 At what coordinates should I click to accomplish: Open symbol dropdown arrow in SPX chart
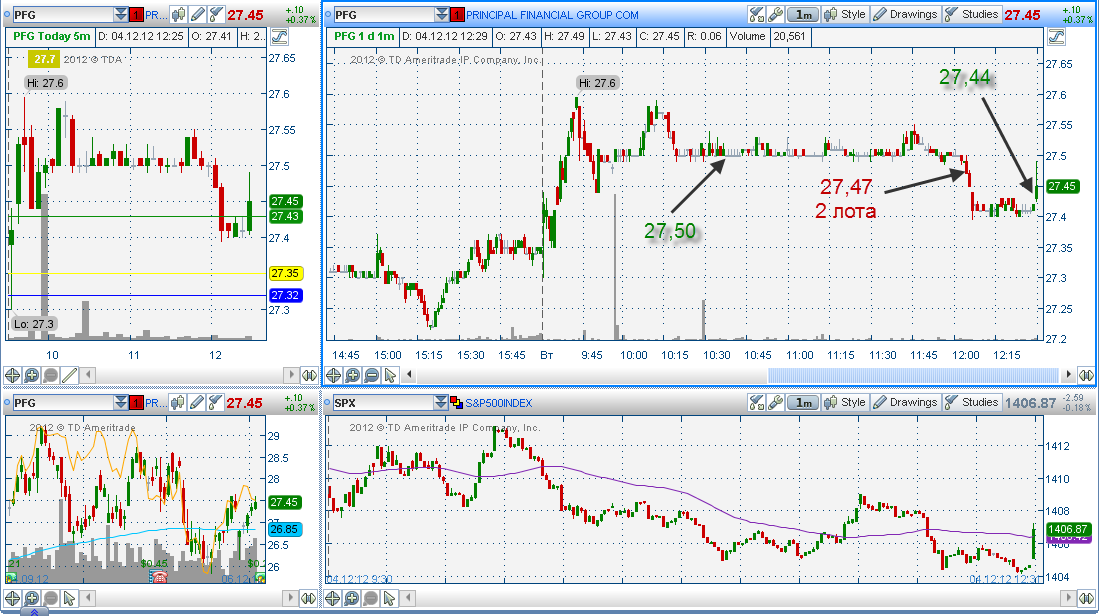440,402
